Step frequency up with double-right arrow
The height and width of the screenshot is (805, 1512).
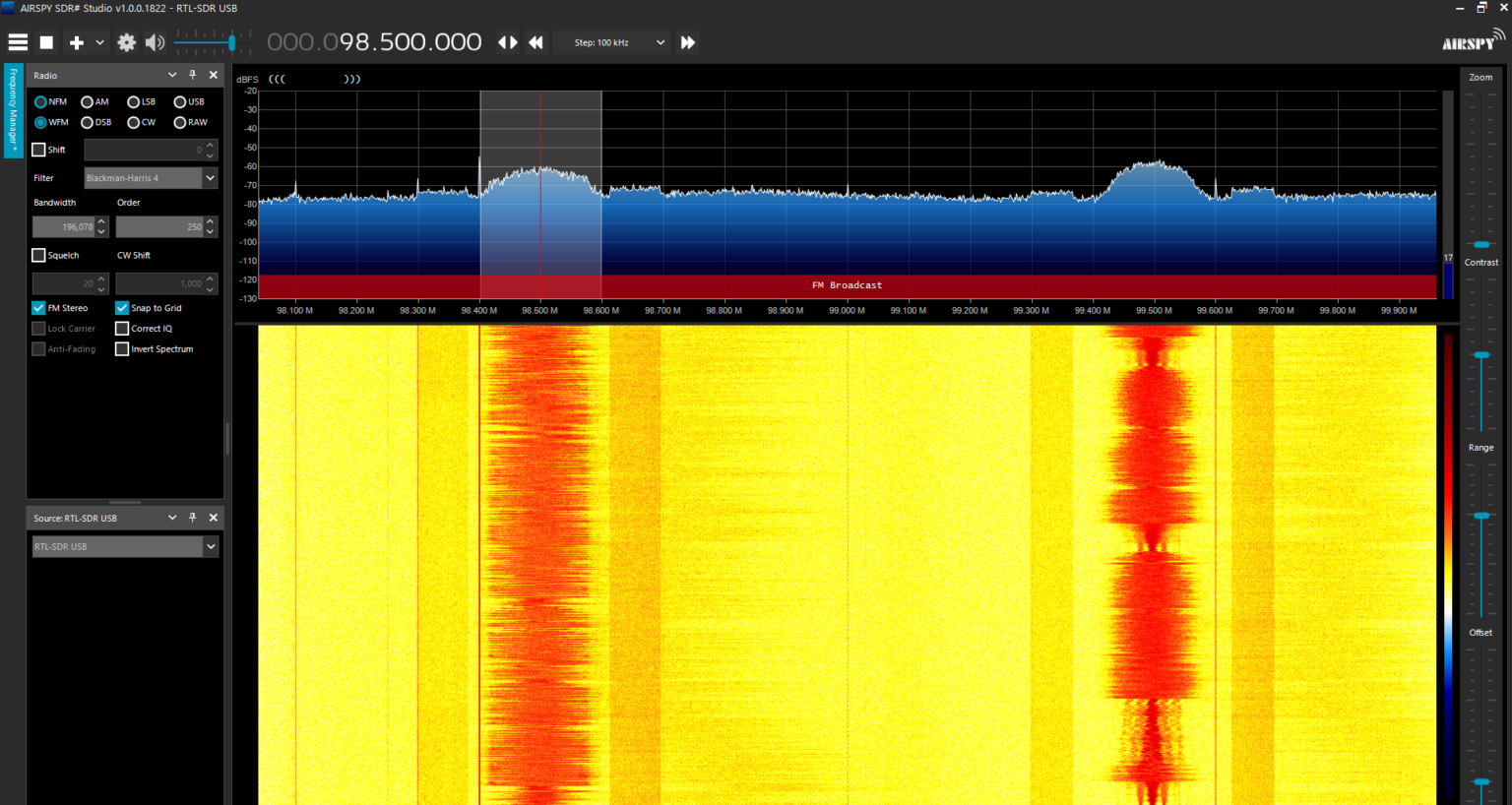(688, 42)
